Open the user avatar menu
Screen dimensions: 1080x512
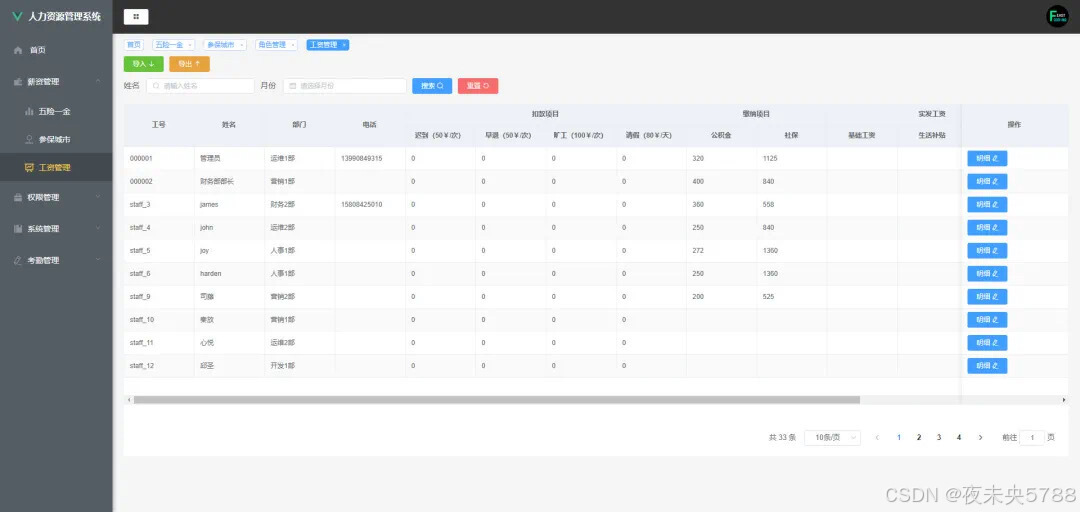pos(1057,17)
